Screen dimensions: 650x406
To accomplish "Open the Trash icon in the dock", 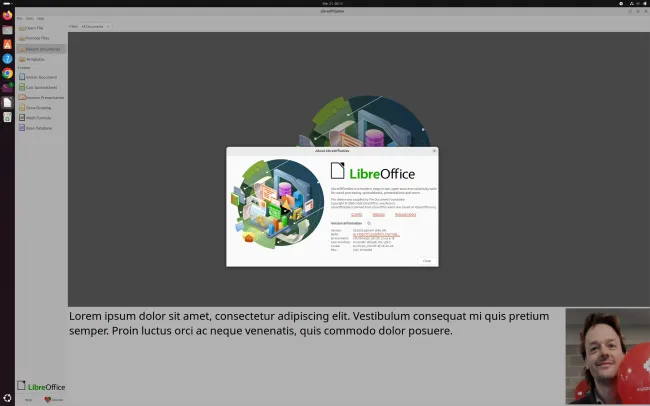I will click(x=7, y=117).
